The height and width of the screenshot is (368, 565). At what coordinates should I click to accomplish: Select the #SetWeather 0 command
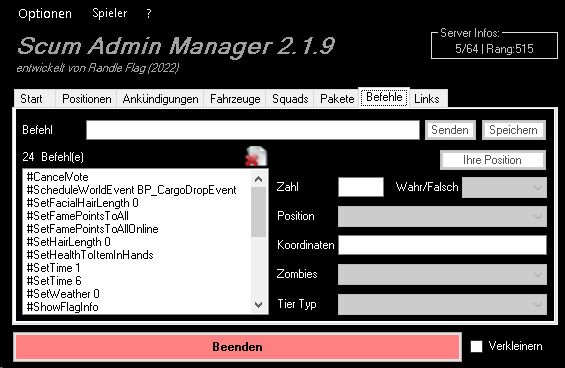point(137,294)
